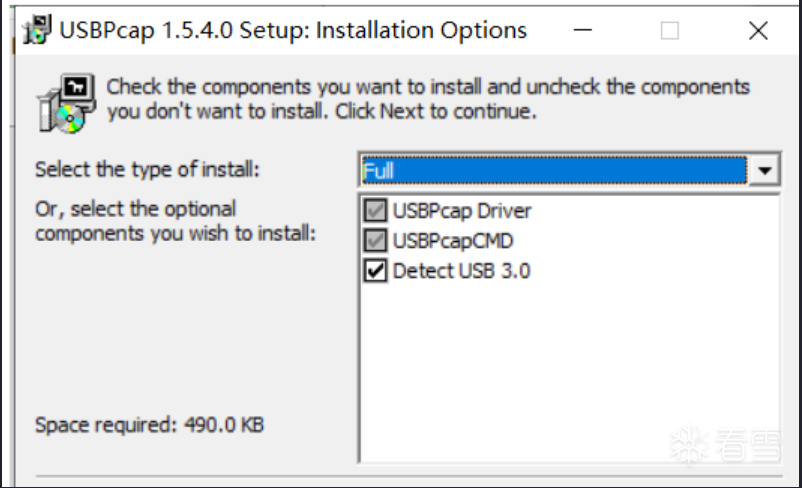This screenshot has width=802, height=488.
Task: Select the highlighted Full install type field
Action: point(554,170)
